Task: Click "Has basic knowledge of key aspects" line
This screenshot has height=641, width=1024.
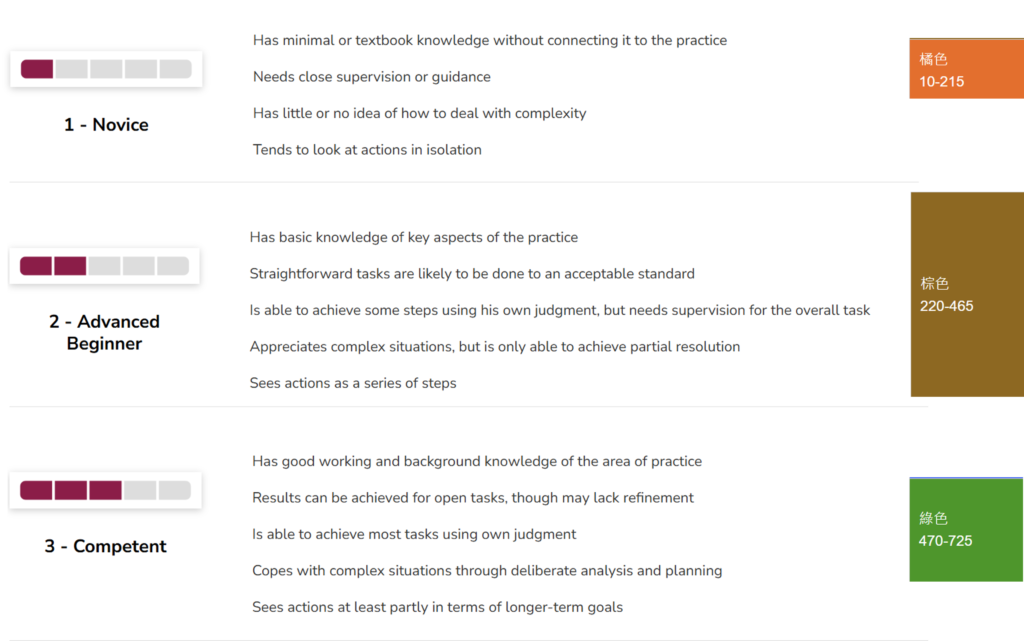Action: point(414,237)
